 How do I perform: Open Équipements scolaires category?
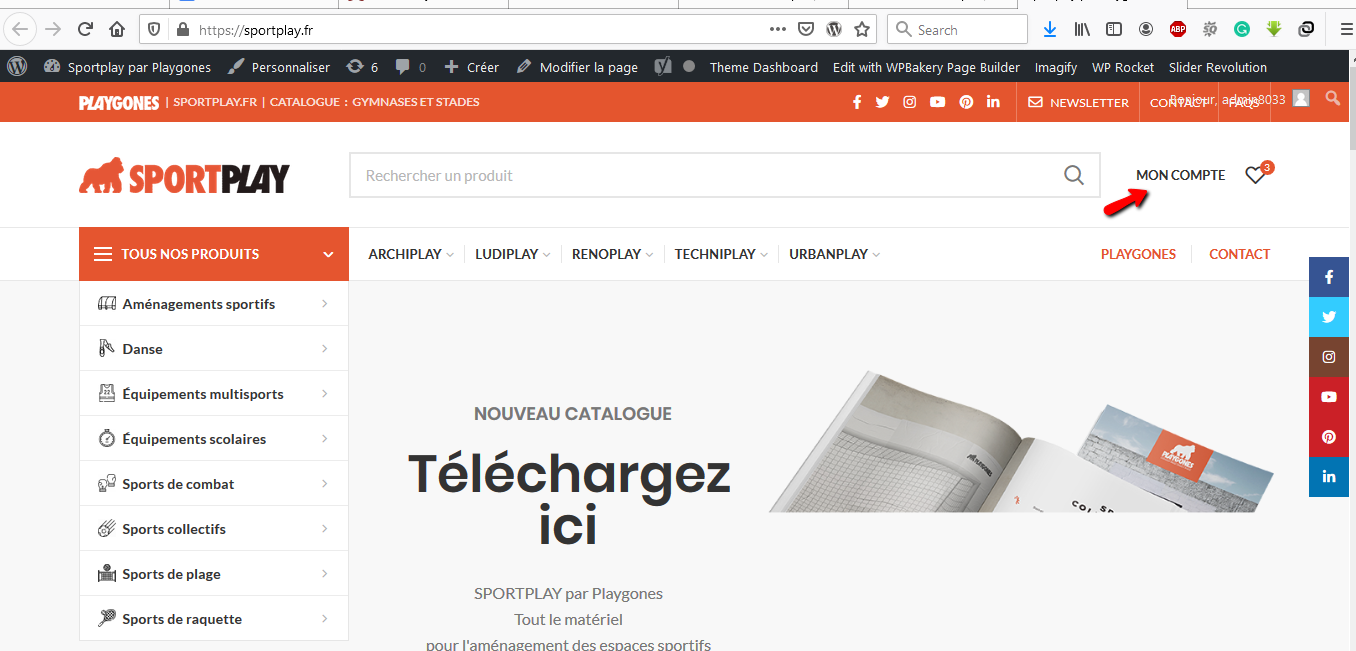214,438
